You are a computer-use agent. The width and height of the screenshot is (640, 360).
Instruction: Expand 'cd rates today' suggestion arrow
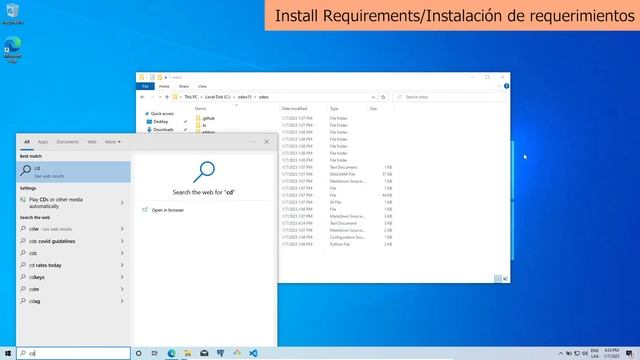[x=122, y=265]
